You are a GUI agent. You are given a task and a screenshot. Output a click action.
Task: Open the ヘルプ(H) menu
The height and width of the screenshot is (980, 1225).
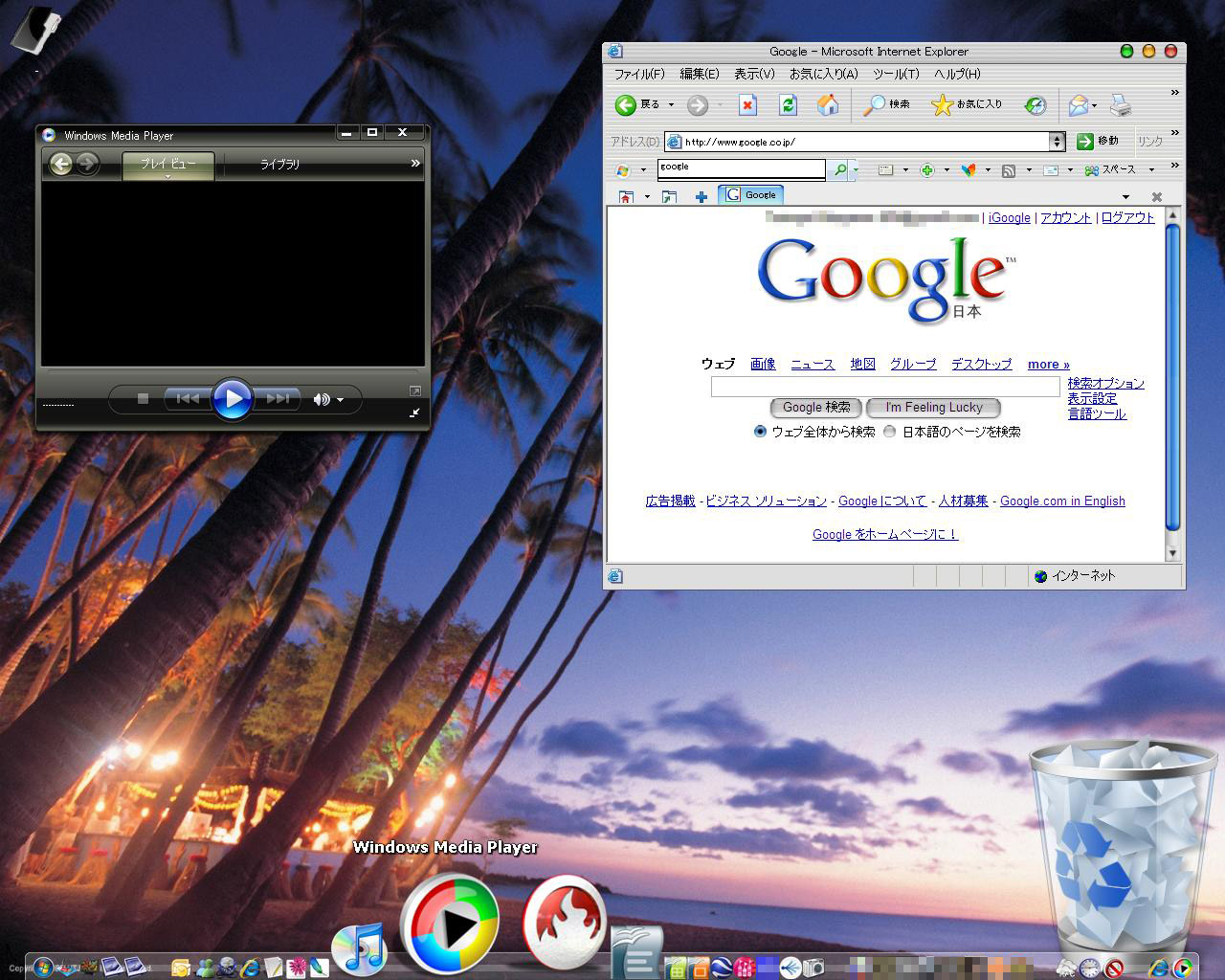pos(957,74)
